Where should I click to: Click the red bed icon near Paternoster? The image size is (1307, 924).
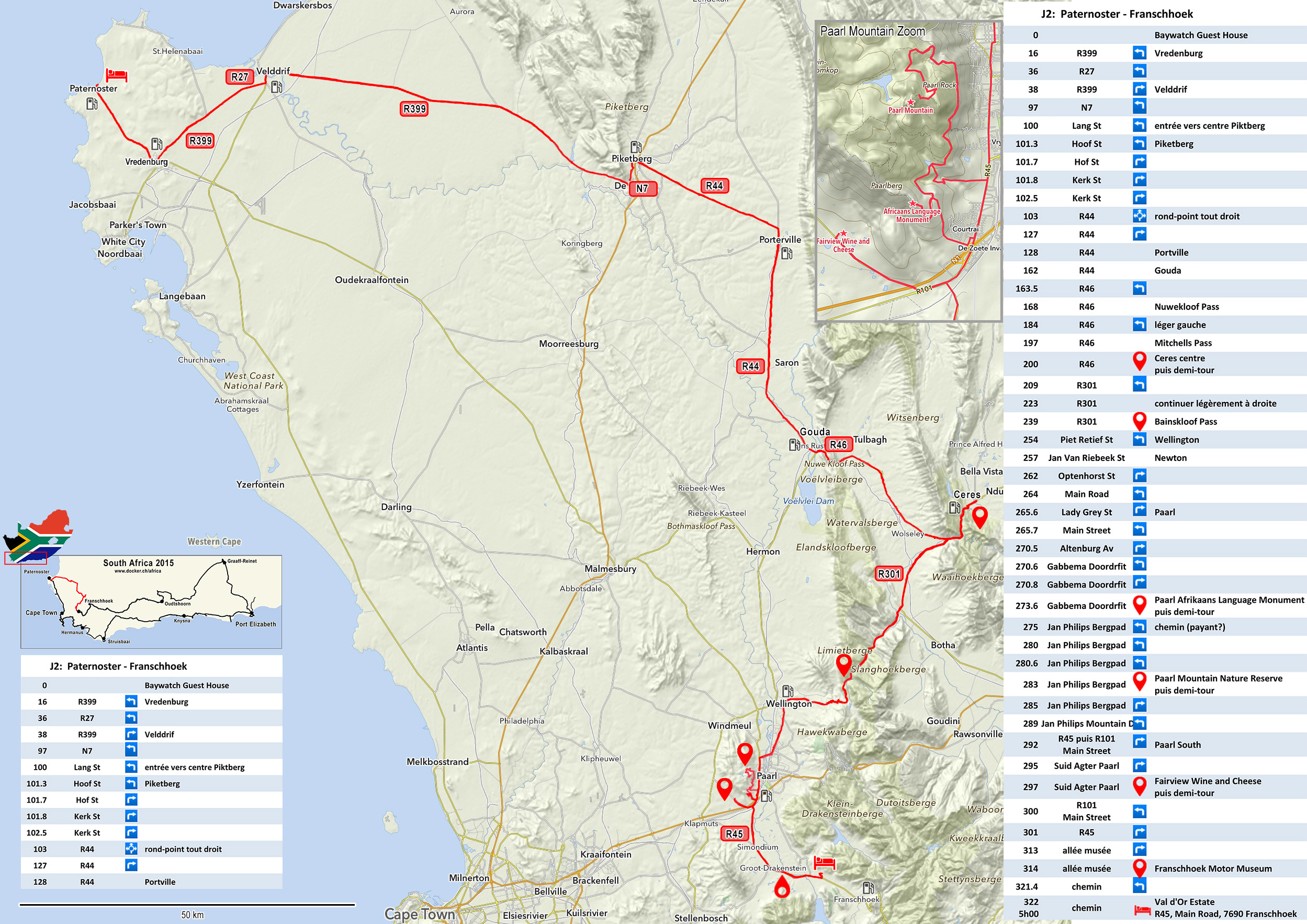[x=117, y=75]
